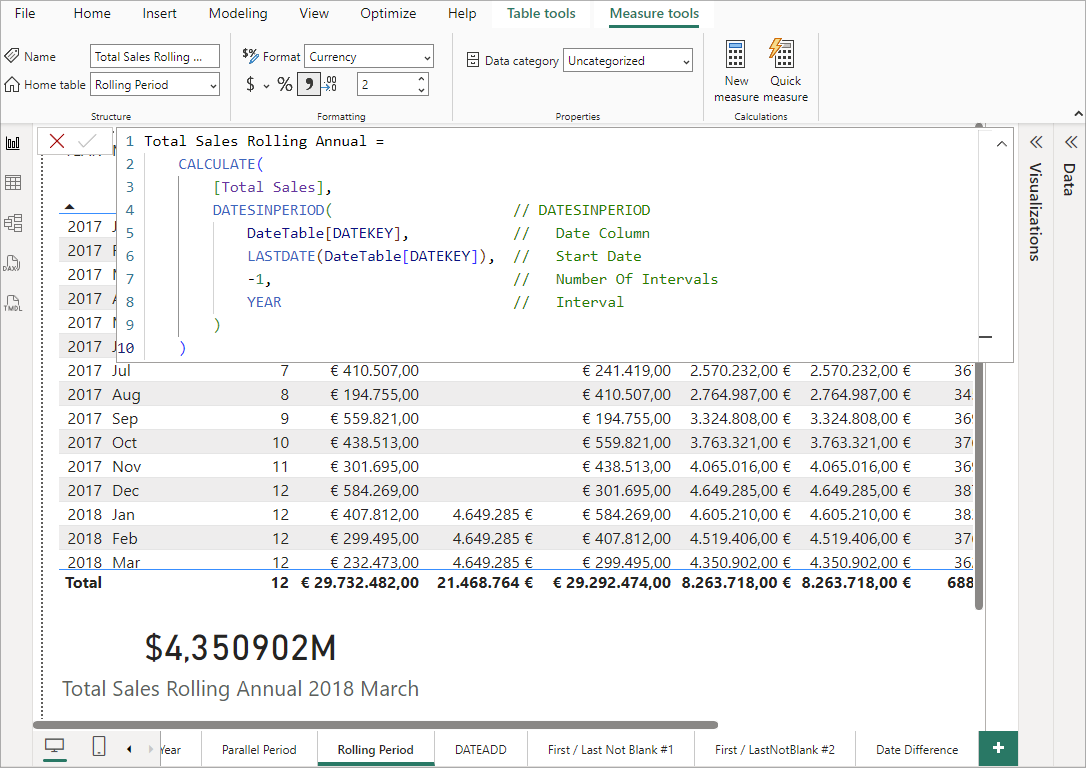
Task: Click the $4,350902M card value
Action: [240, 648]
